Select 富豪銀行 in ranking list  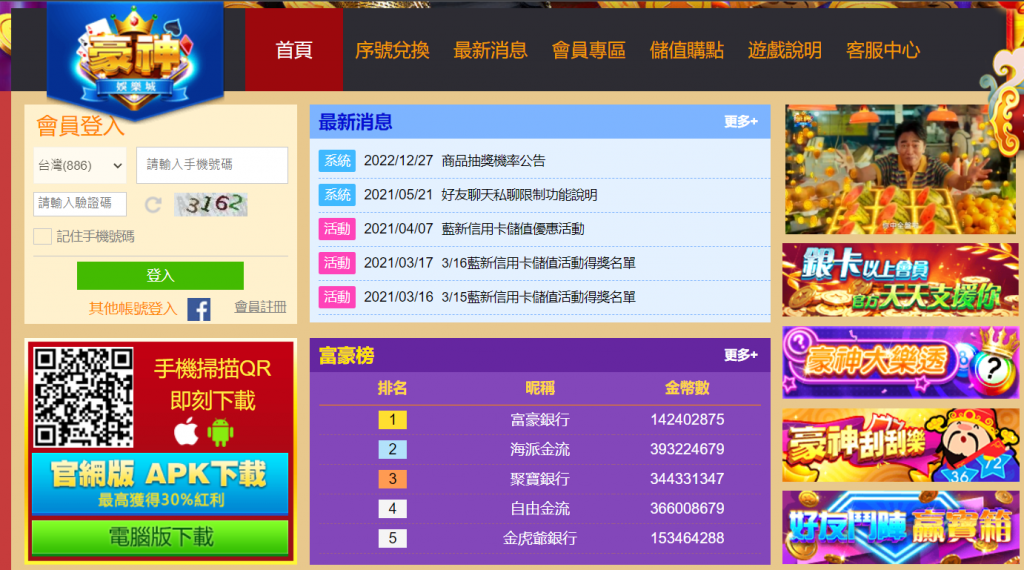tap(539, 419)
